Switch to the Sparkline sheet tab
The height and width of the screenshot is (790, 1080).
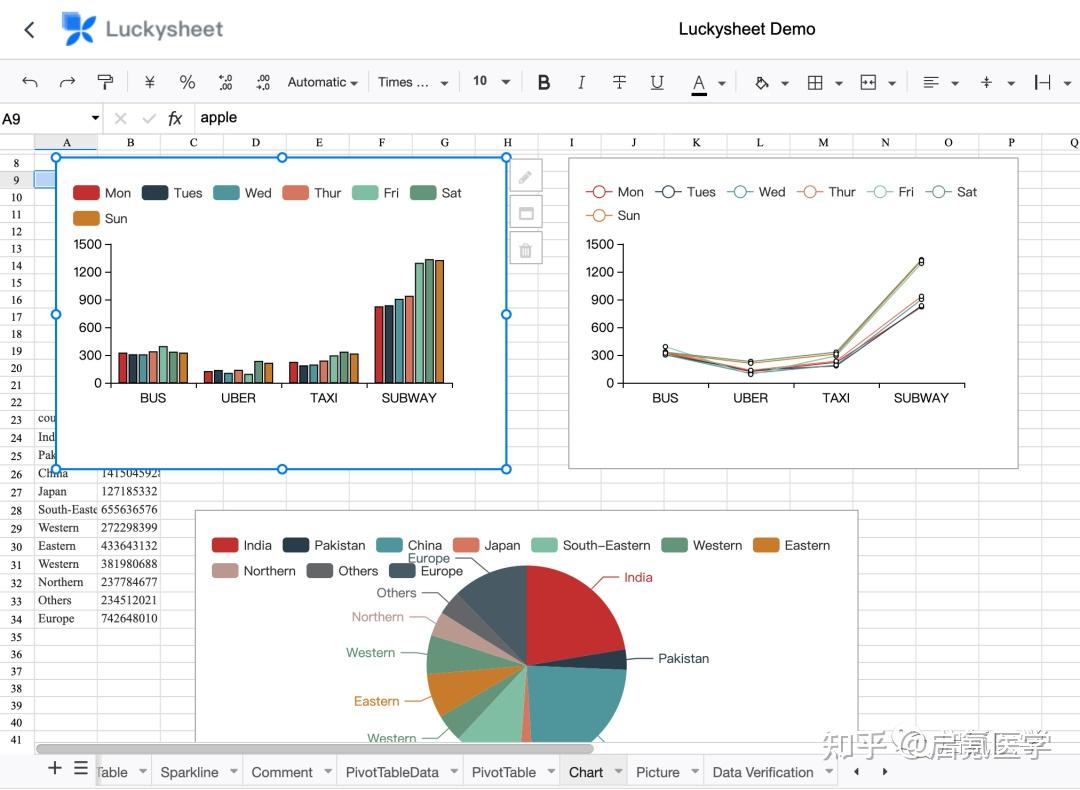191,771
